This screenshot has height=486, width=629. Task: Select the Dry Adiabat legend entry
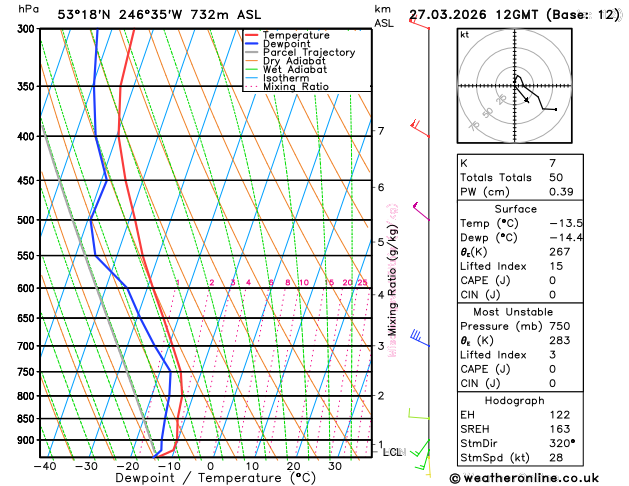coord(294,61)
